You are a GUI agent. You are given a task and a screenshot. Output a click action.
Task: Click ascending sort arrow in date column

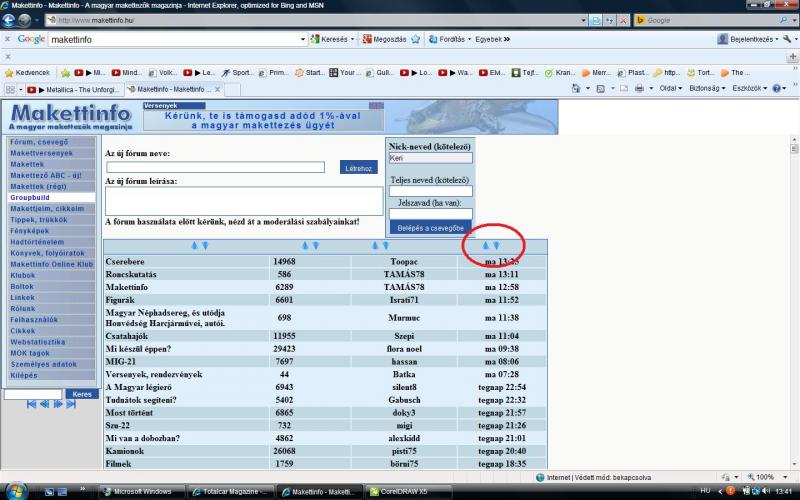(x=486, y=245)
